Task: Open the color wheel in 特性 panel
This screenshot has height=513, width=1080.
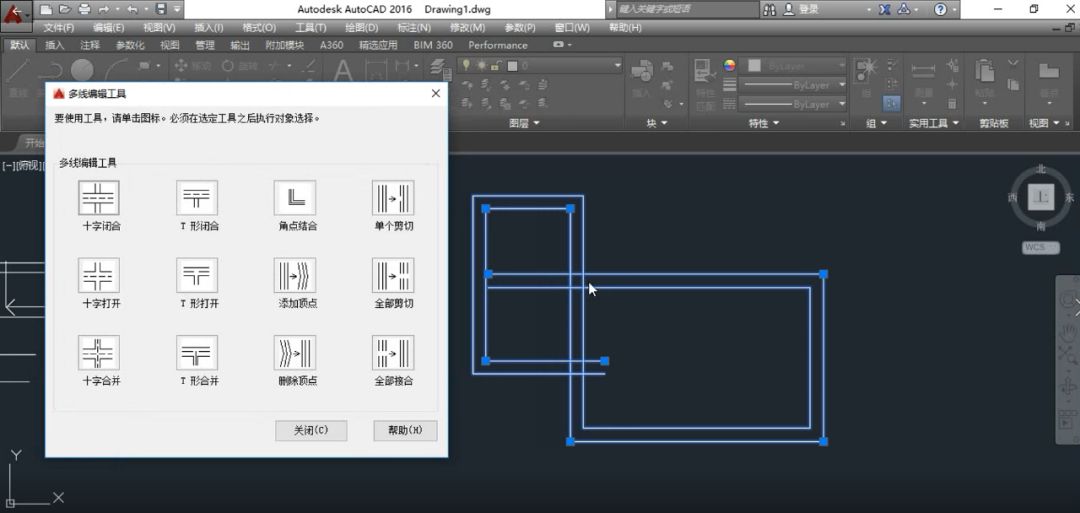Action: (729, 65)
